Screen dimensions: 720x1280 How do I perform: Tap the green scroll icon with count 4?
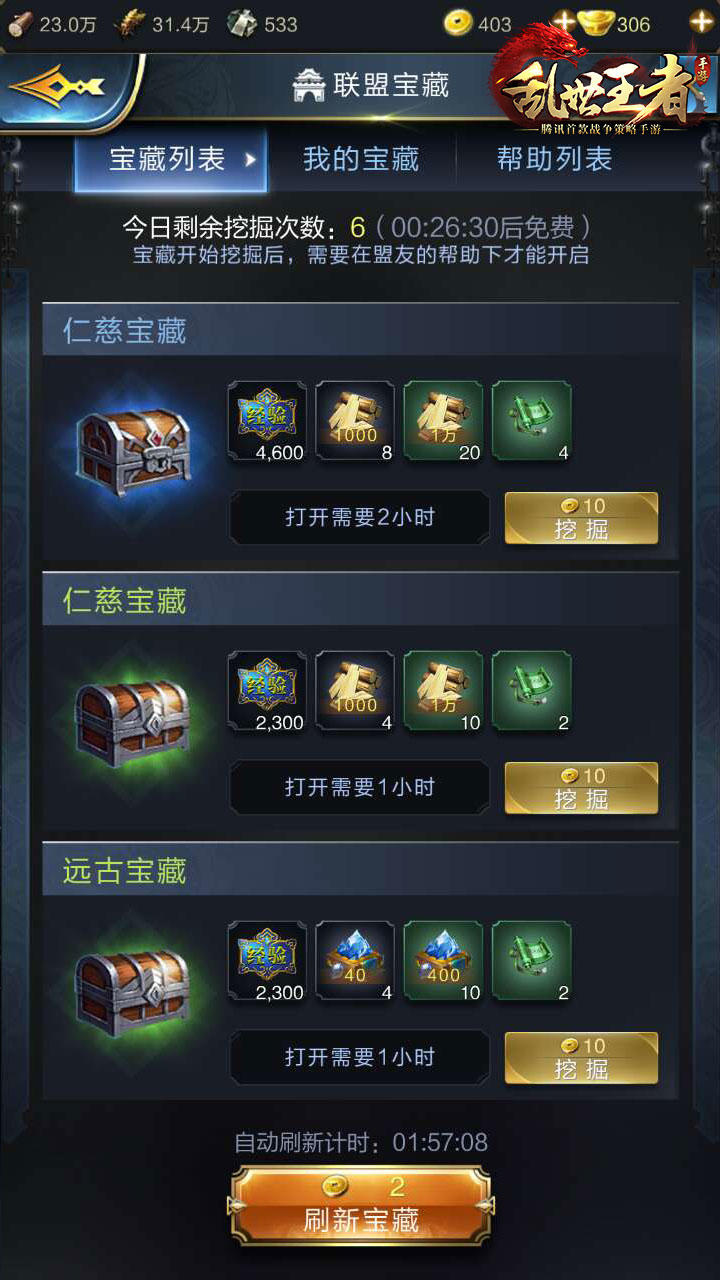pyautogui.click(x=531, y=421)
